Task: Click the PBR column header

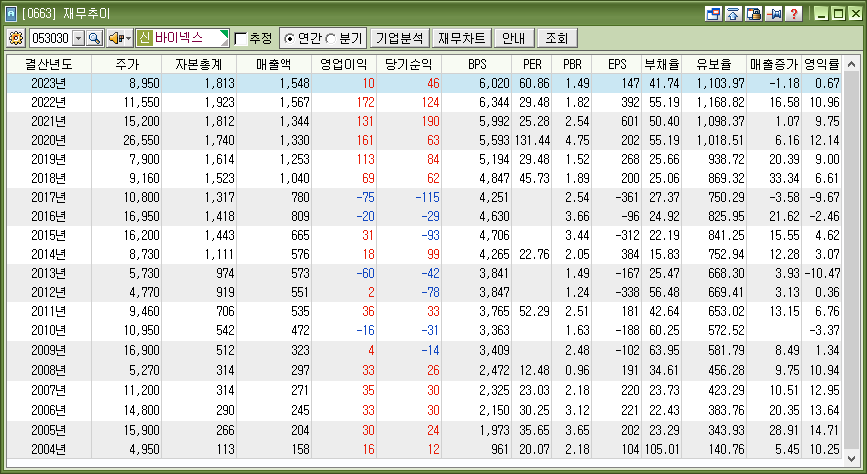Action: (x=572, y=64)
